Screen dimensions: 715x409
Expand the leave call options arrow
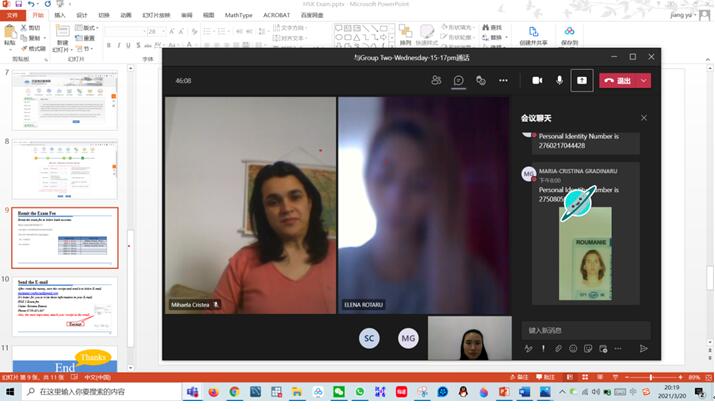[x=644, y=81]
